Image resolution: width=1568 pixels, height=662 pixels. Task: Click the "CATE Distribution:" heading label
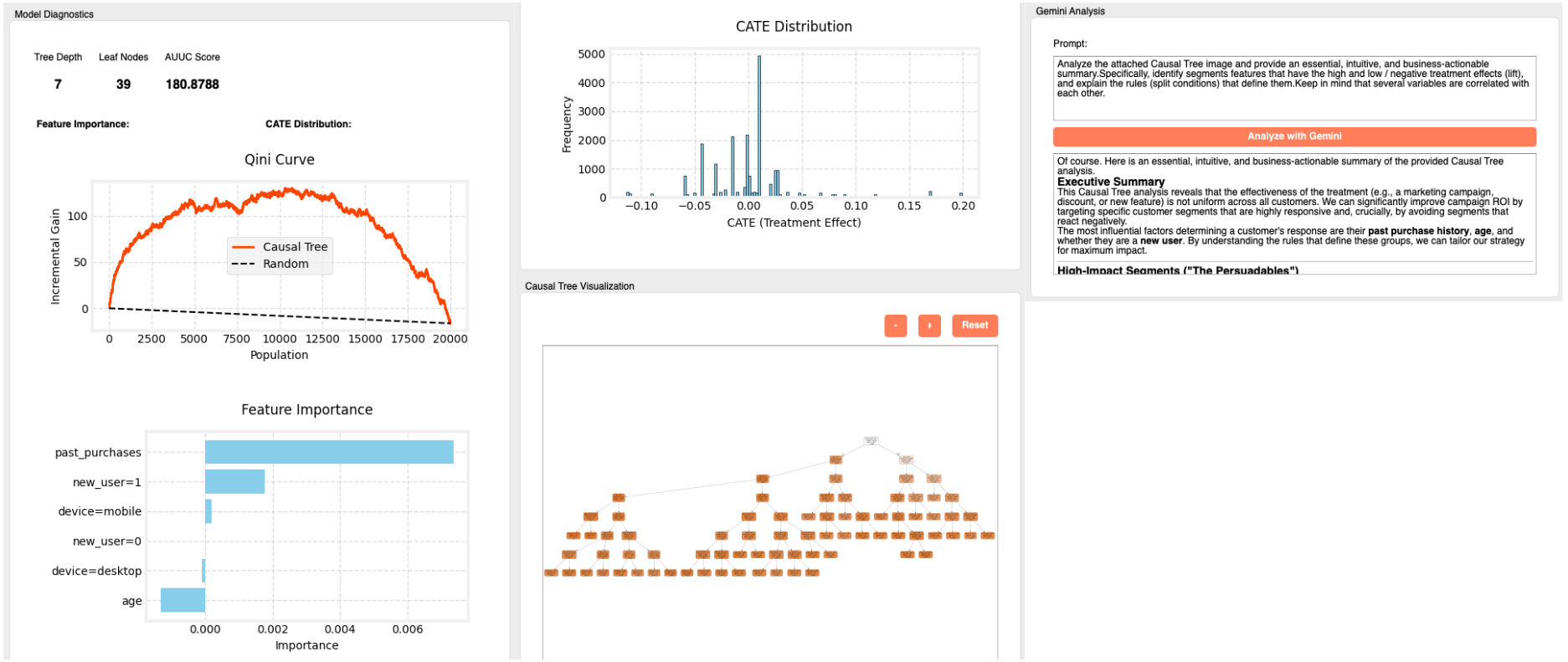tap(308, 124)
